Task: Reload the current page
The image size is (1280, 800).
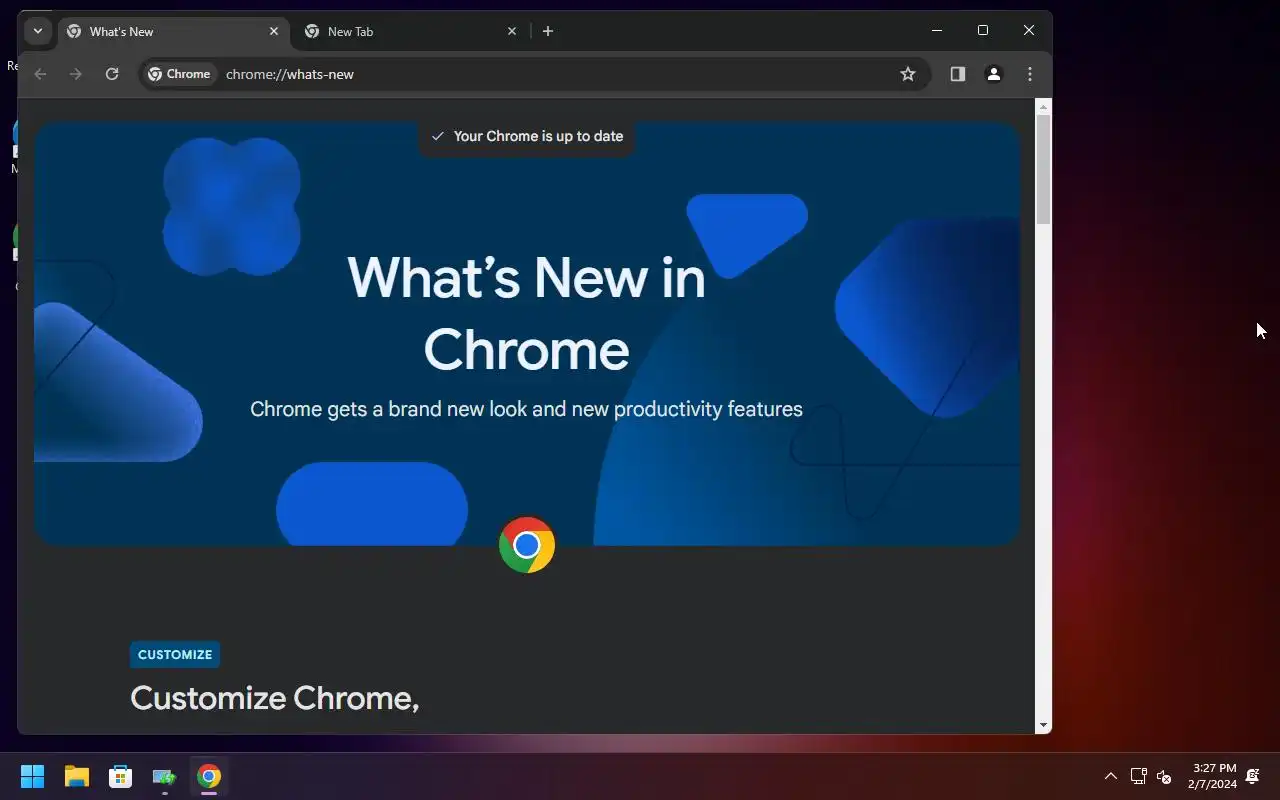Action: (x=112, y=74)
